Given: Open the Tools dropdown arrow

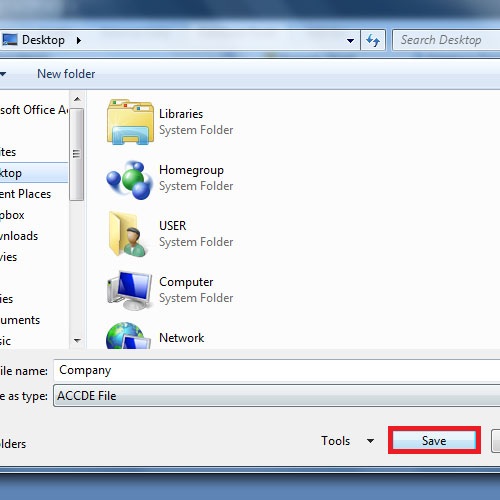Looking at the screenshot, I should (x=370, y=441).
